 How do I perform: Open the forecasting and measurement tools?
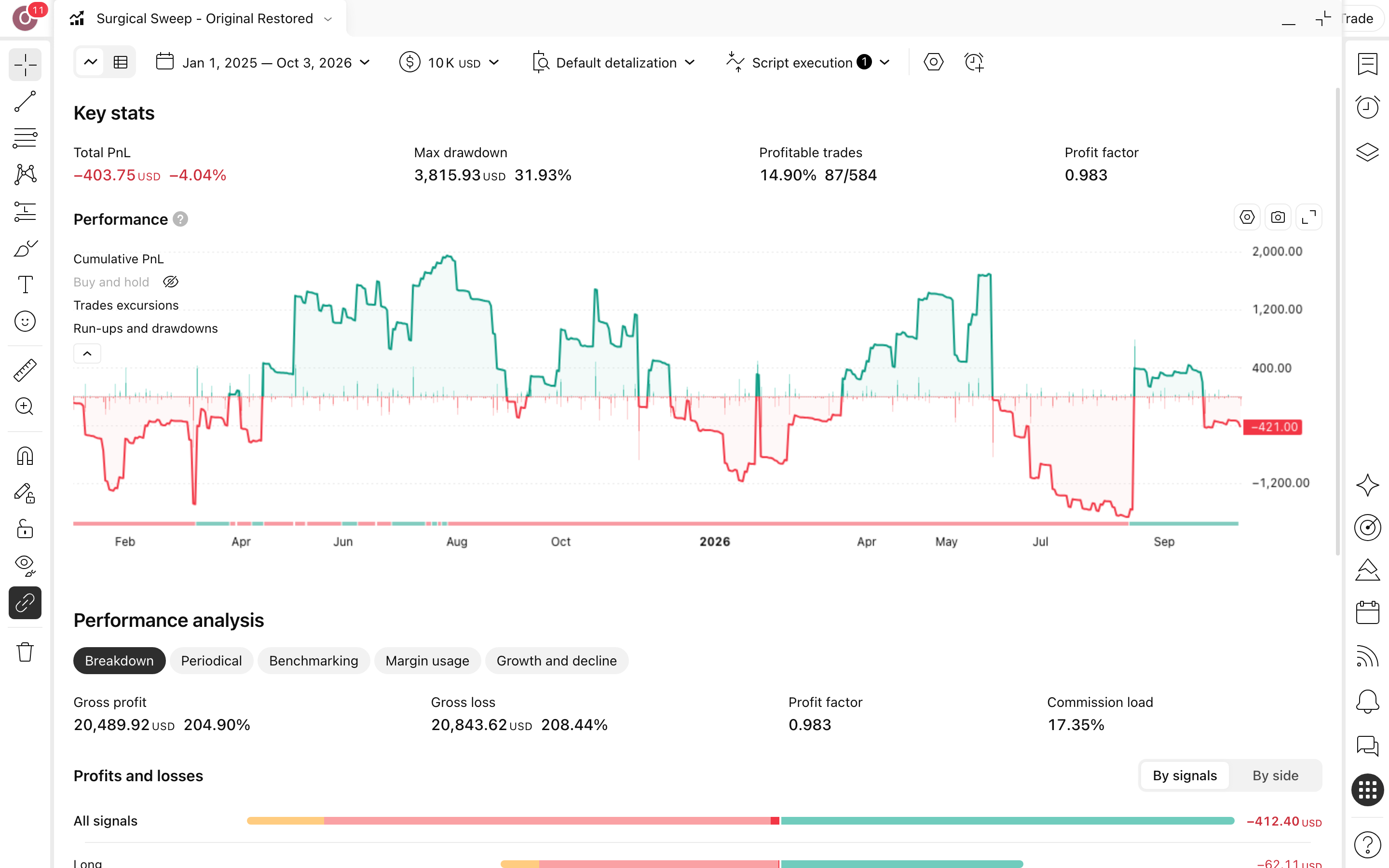click(25, 212)
